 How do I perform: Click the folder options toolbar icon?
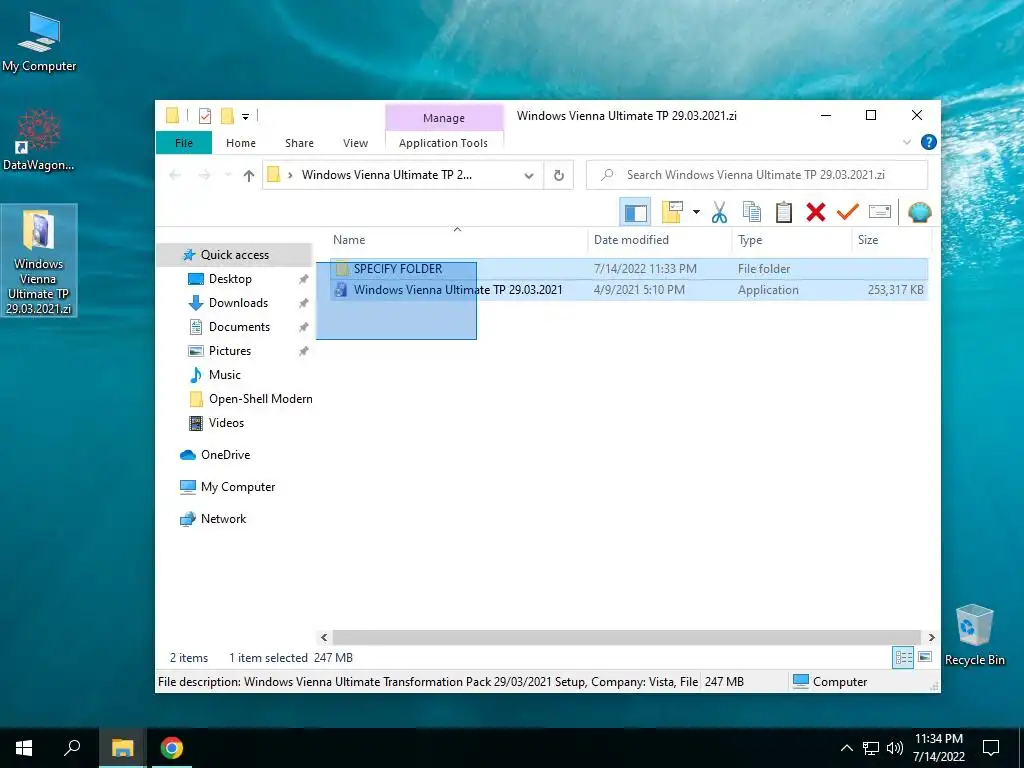[672, 212]
